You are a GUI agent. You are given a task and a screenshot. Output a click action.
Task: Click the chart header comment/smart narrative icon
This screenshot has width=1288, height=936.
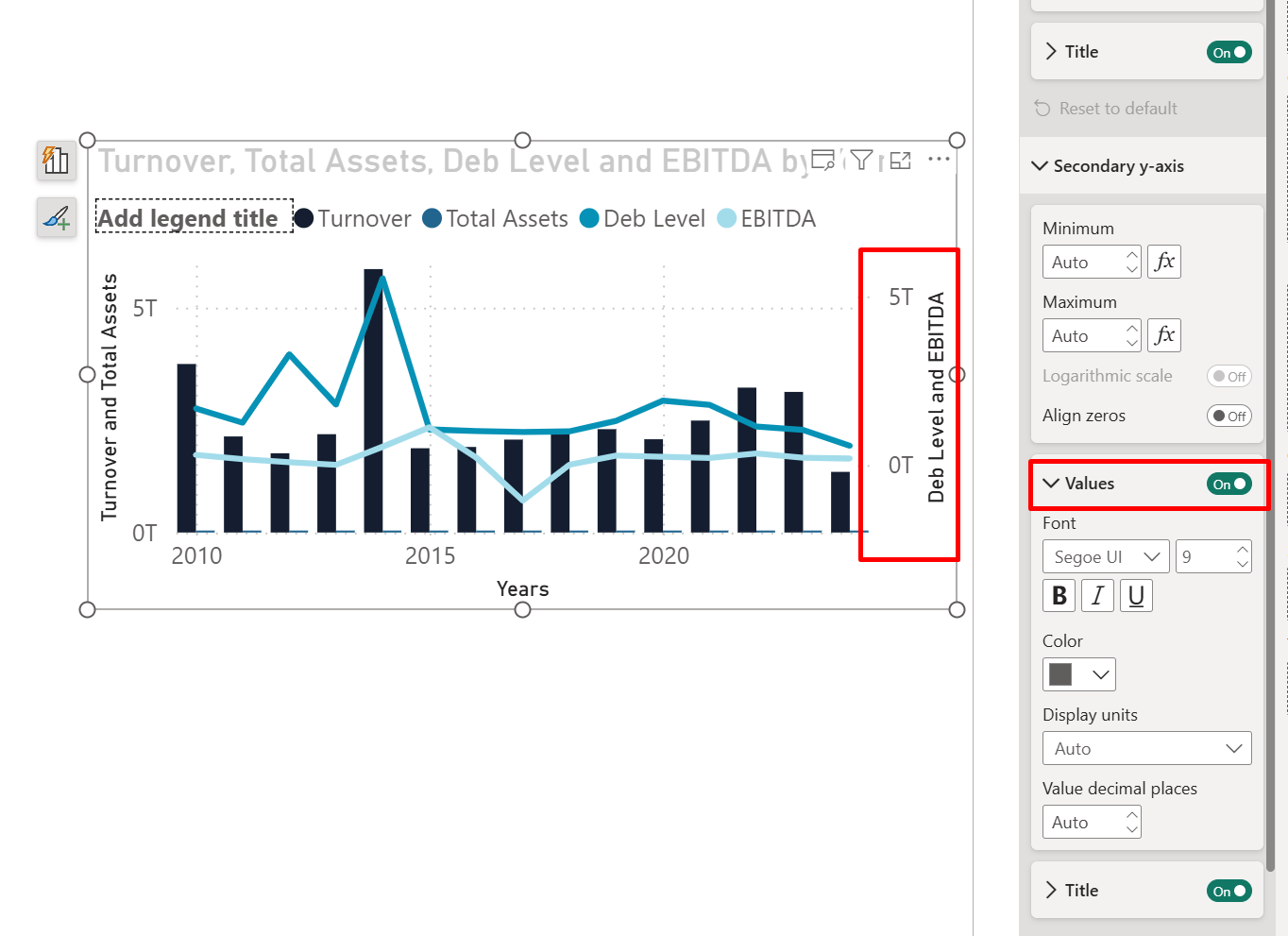coord(823,160)
